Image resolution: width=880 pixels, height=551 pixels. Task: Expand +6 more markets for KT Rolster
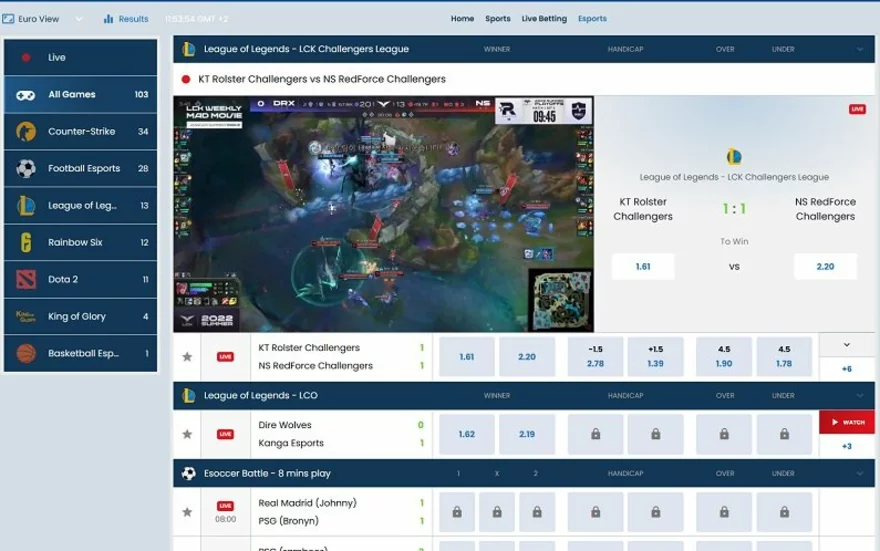click(x=846, y=369)
